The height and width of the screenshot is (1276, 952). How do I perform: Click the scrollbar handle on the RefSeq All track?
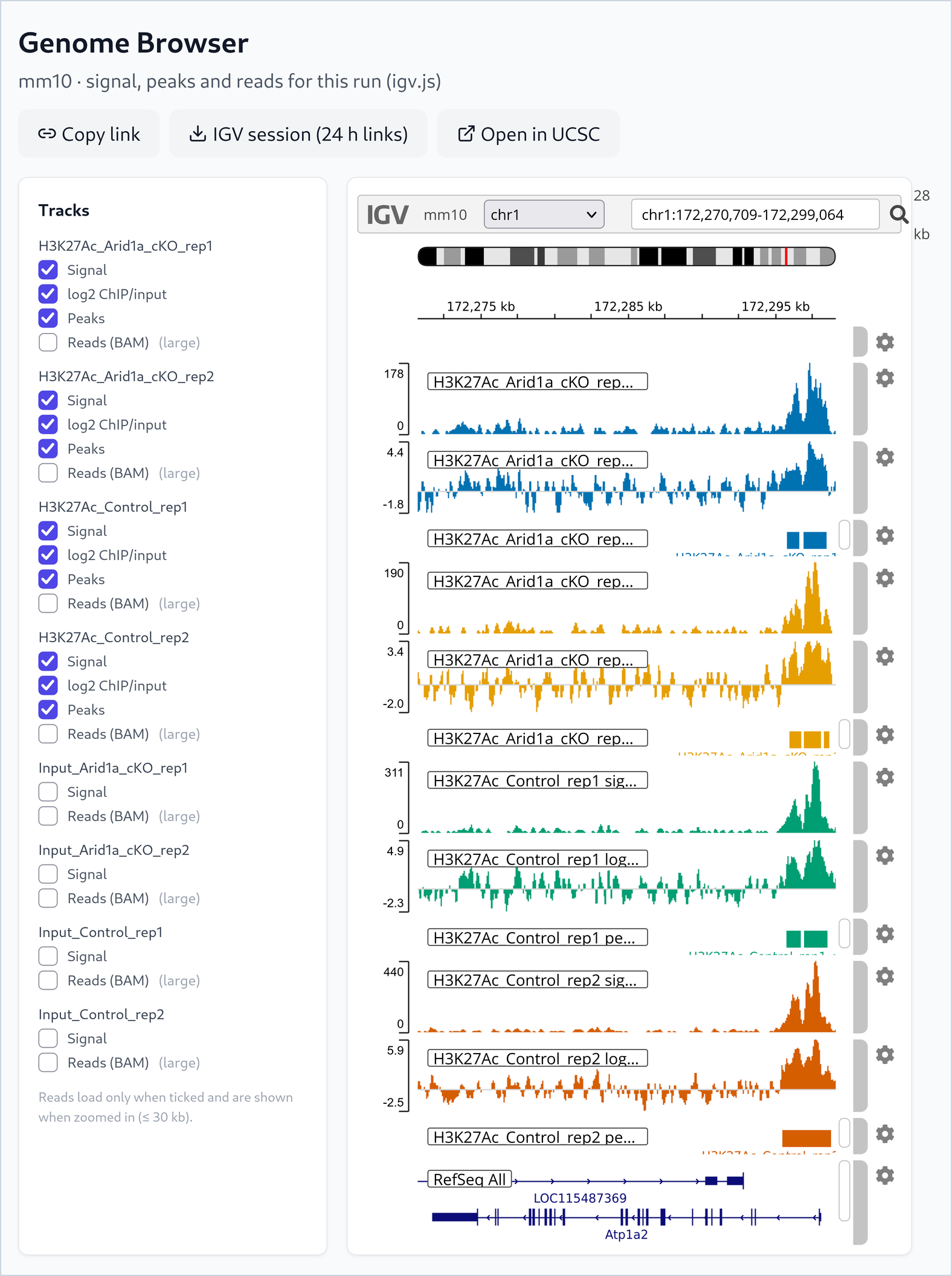click(x=844, y=1191)
